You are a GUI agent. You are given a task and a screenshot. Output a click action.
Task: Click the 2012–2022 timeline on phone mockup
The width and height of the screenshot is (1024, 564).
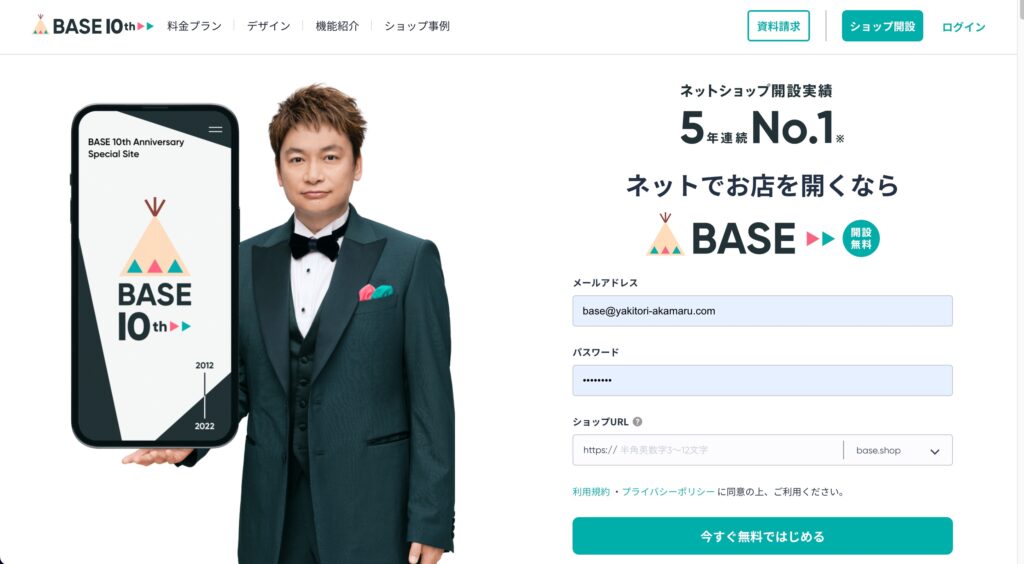pos(204,396)
